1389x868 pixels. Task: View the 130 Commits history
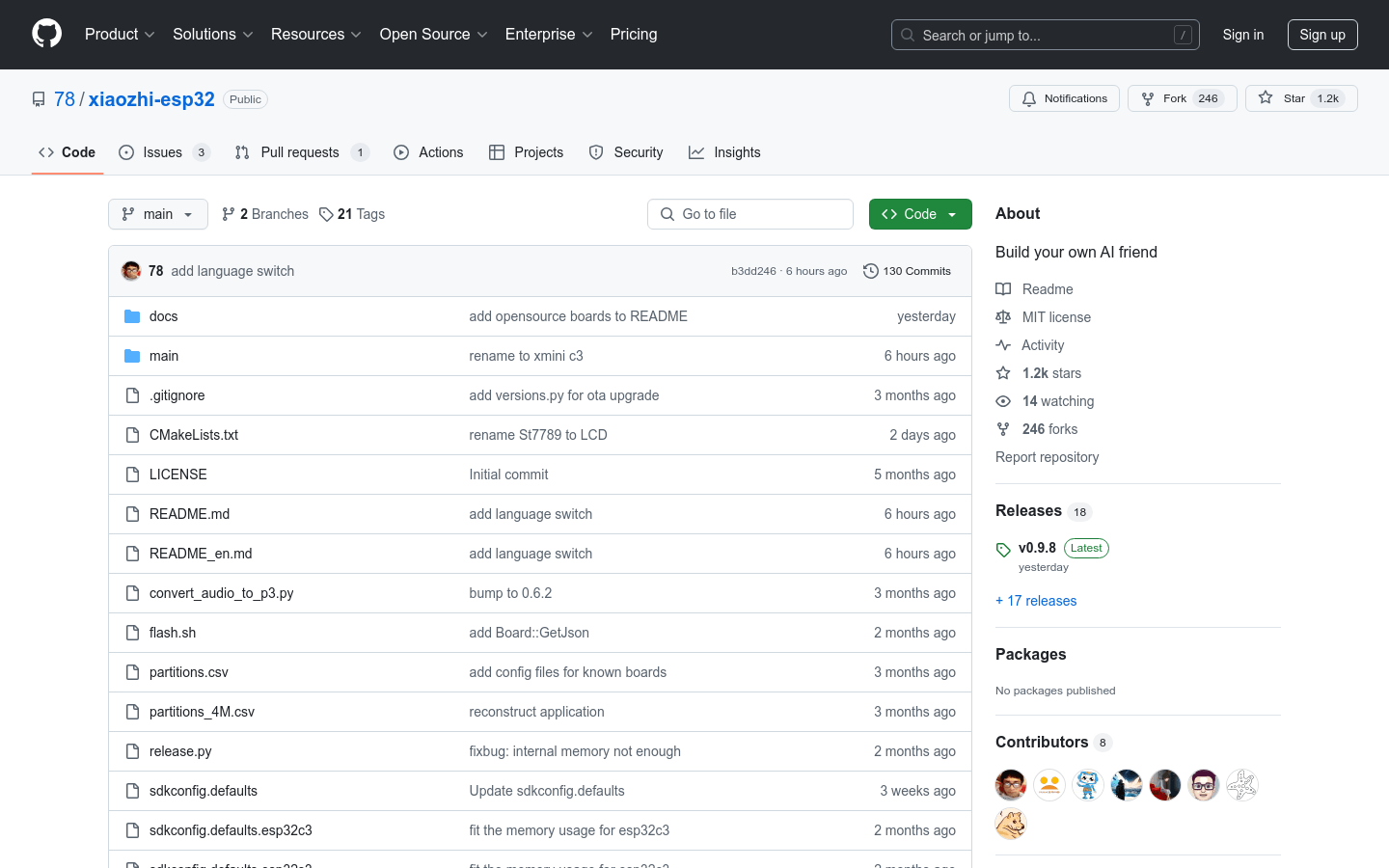click(907, 271)
